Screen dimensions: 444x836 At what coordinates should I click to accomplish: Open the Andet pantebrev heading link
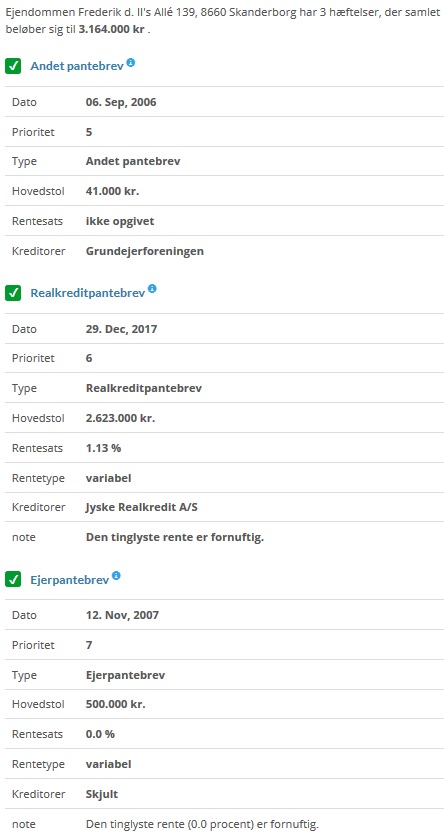[77, 66]
